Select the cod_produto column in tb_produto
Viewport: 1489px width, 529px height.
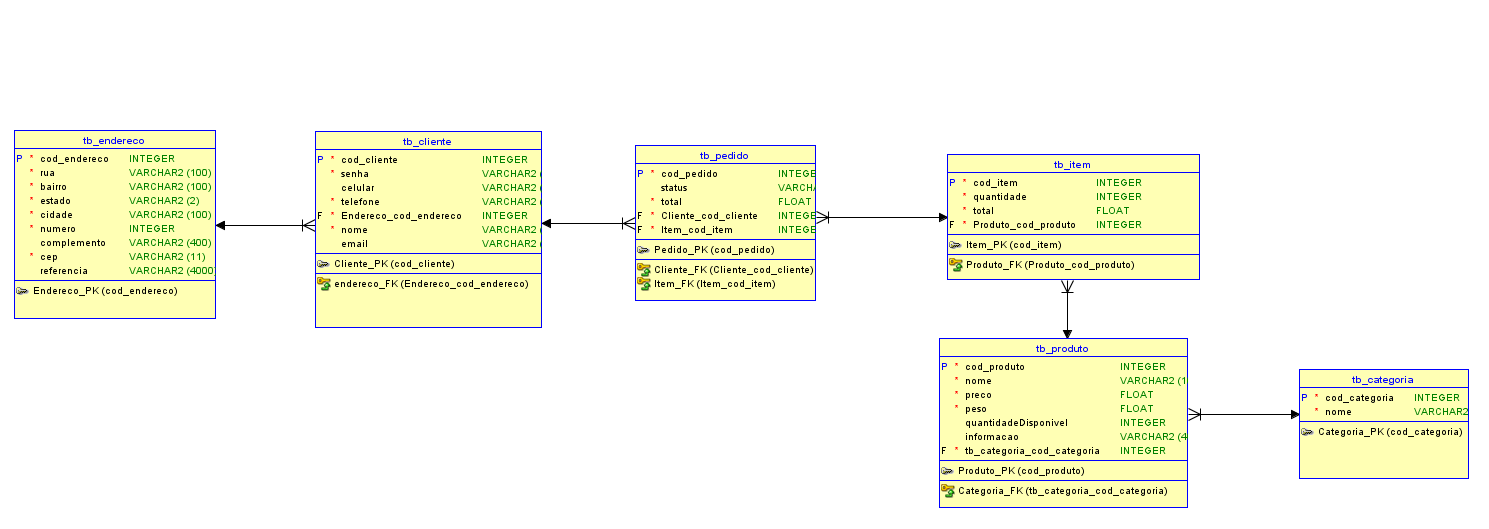(1063, 366)
